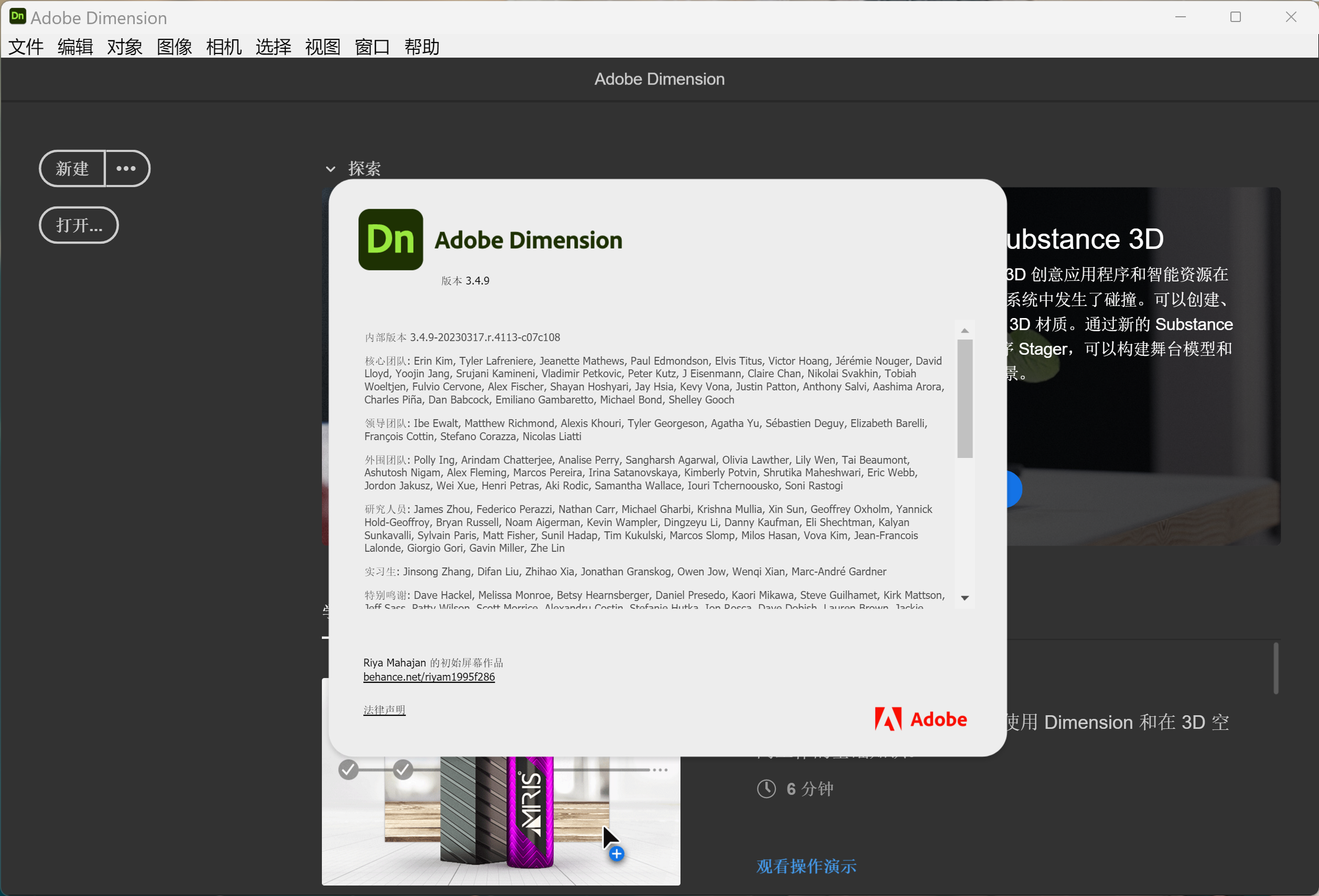
Task: Click the internal build text 3.4.9-20230317.r.4113-c07c108
Action: point(485,337)
